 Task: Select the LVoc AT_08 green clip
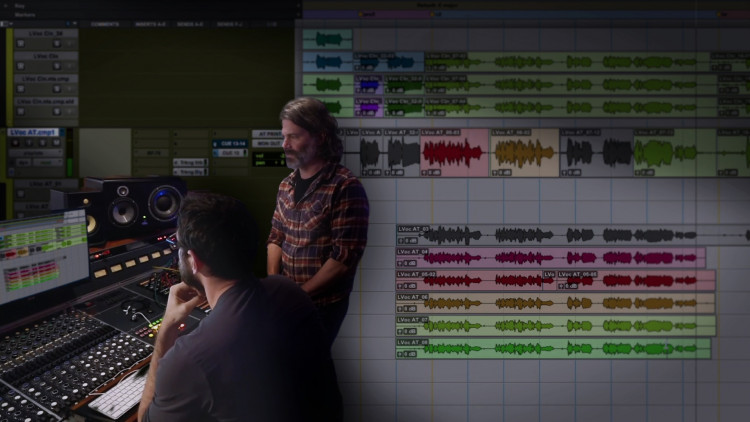[553, 348]
